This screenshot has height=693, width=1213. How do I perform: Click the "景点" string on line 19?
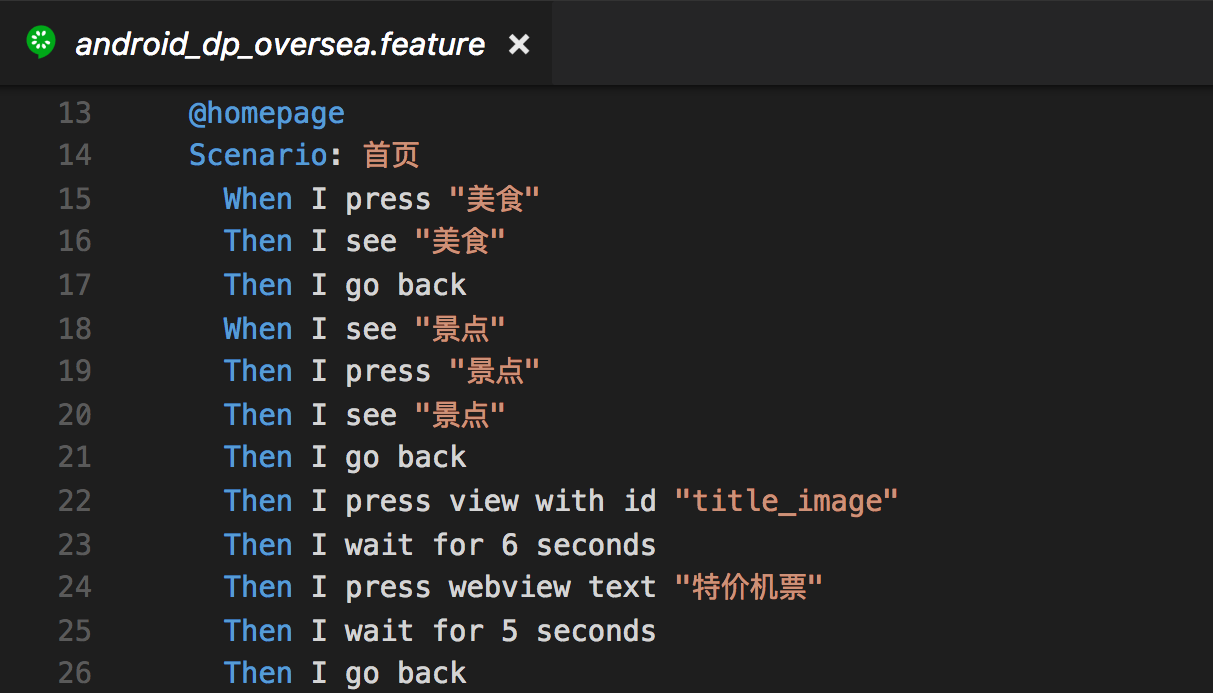point(494,371)
